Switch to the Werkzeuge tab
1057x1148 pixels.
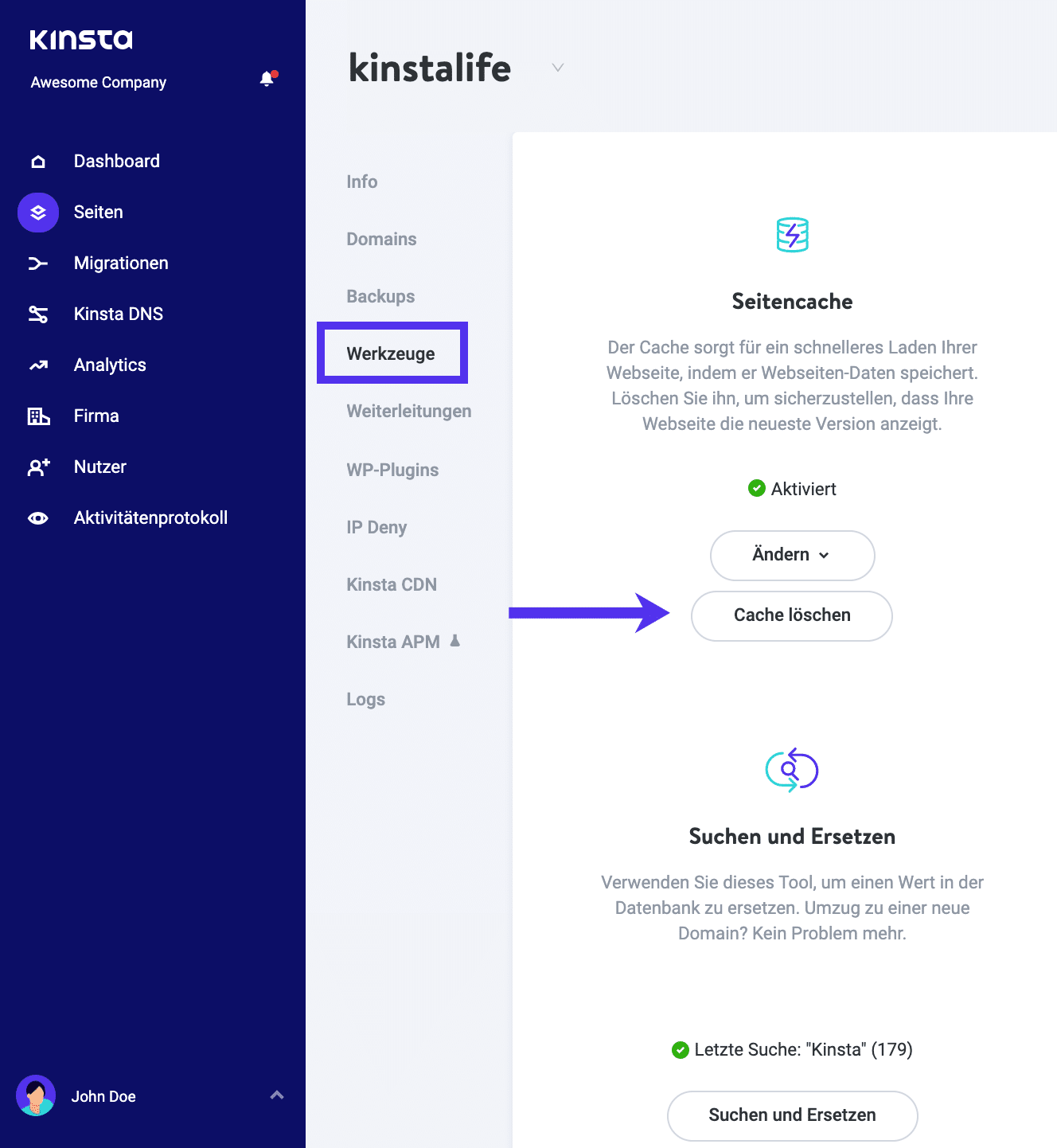tap(391, 353)
